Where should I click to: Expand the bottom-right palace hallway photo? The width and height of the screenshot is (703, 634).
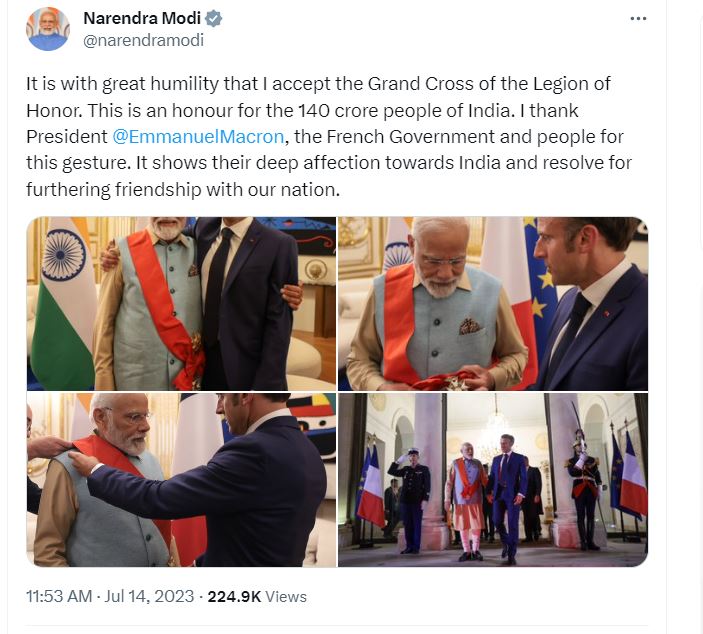(492, 479)
